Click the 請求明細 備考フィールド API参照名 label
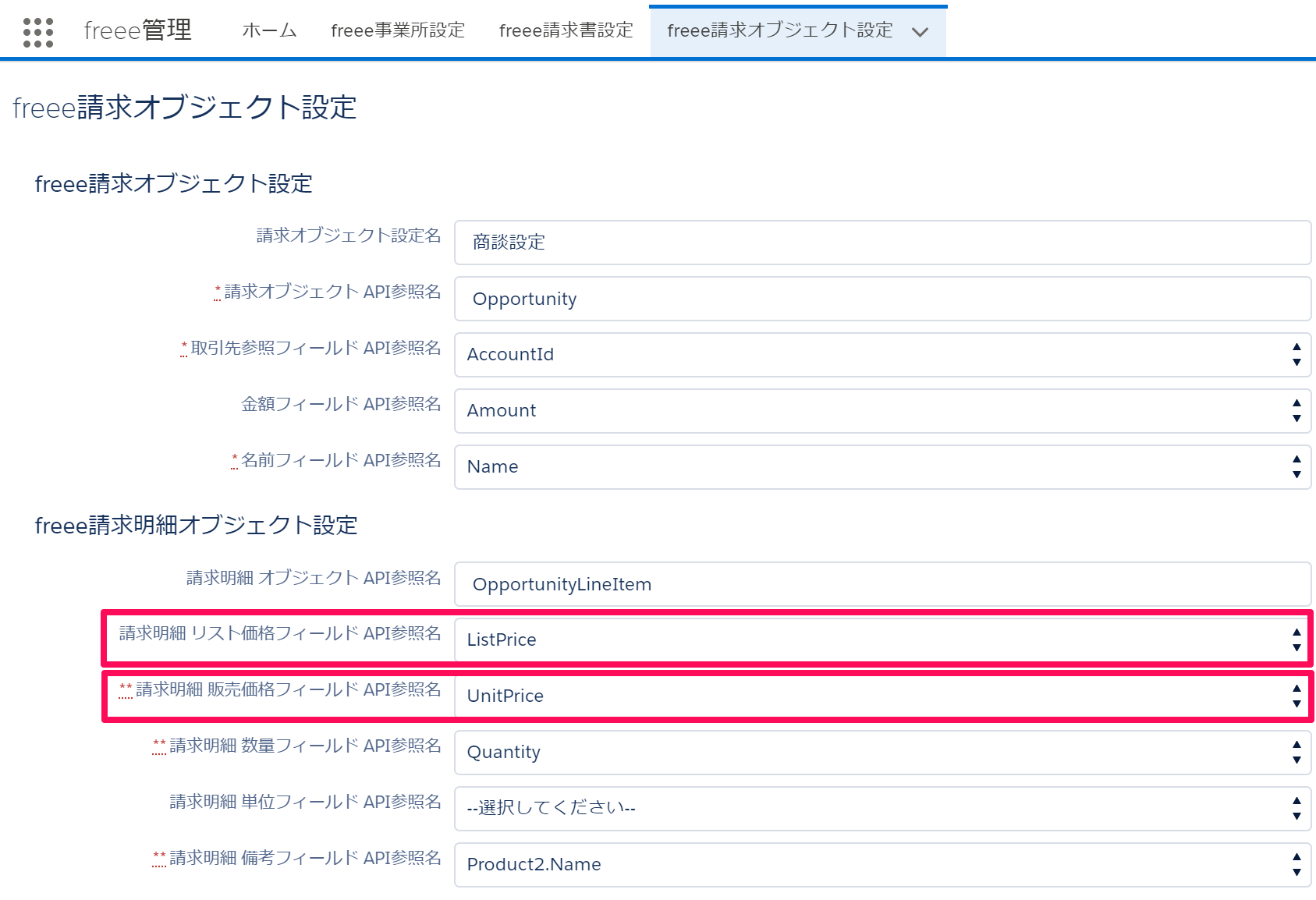The height and width of the screenshot is (900, 1316). coord(305,858)
